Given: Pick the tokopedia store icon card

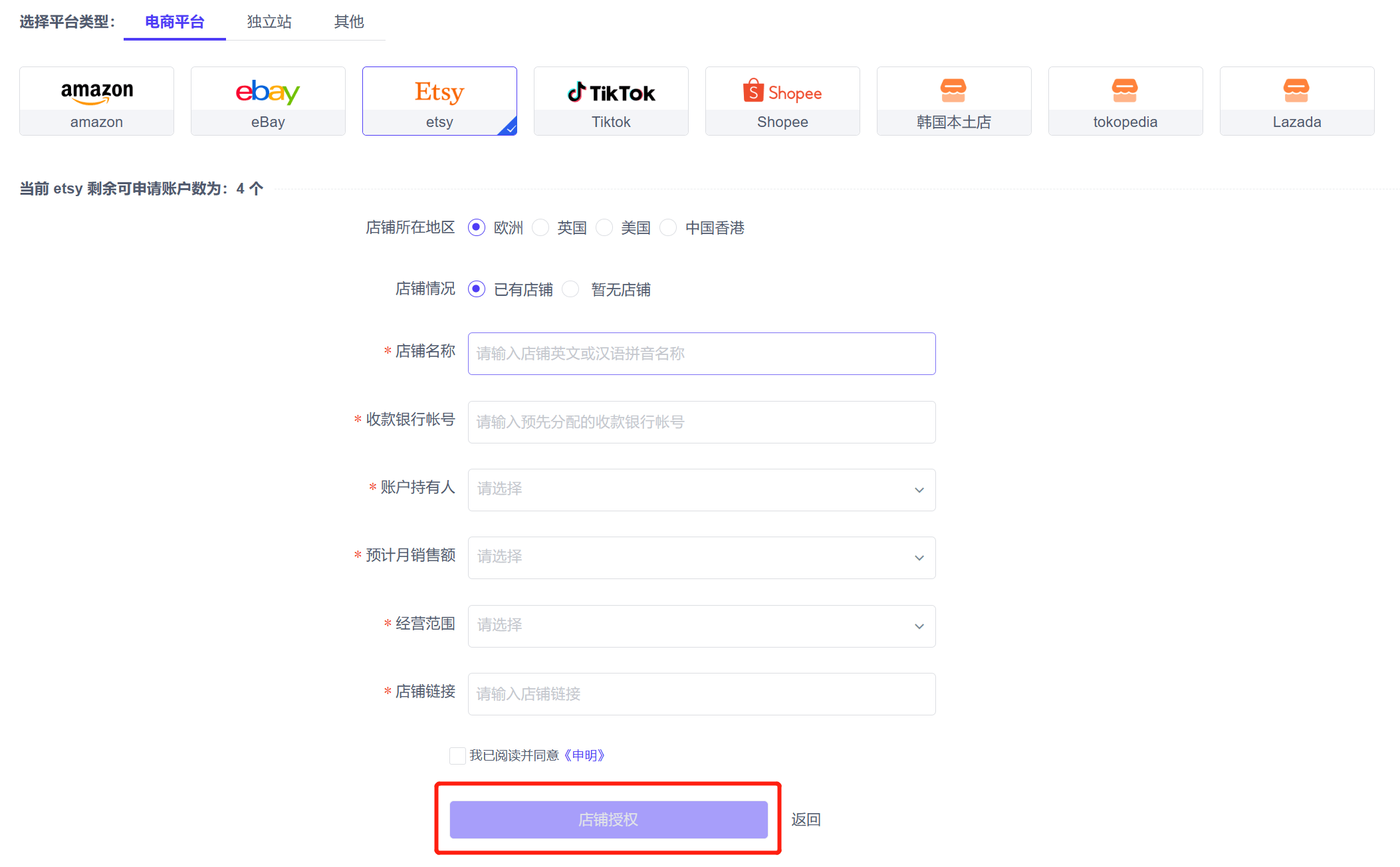Looking at the screenshot, I should (1125, 100).
